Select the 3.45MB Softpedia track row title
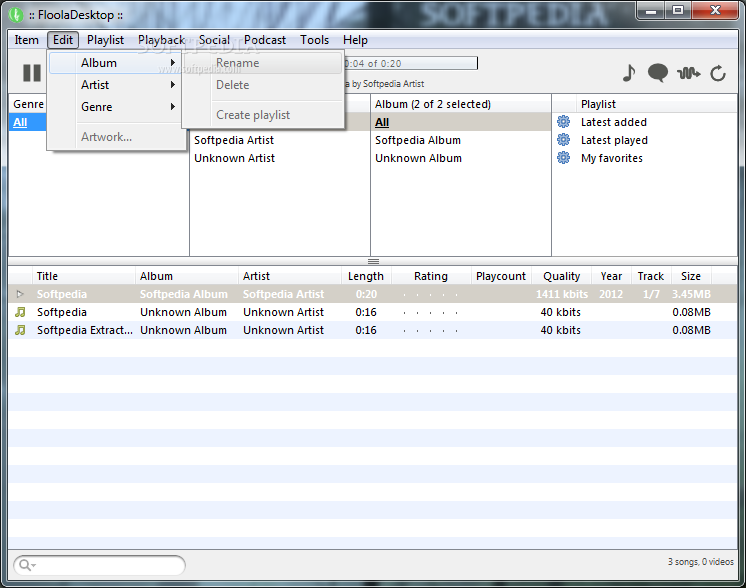This screenshot has width=746, height=588. point(62,294)
